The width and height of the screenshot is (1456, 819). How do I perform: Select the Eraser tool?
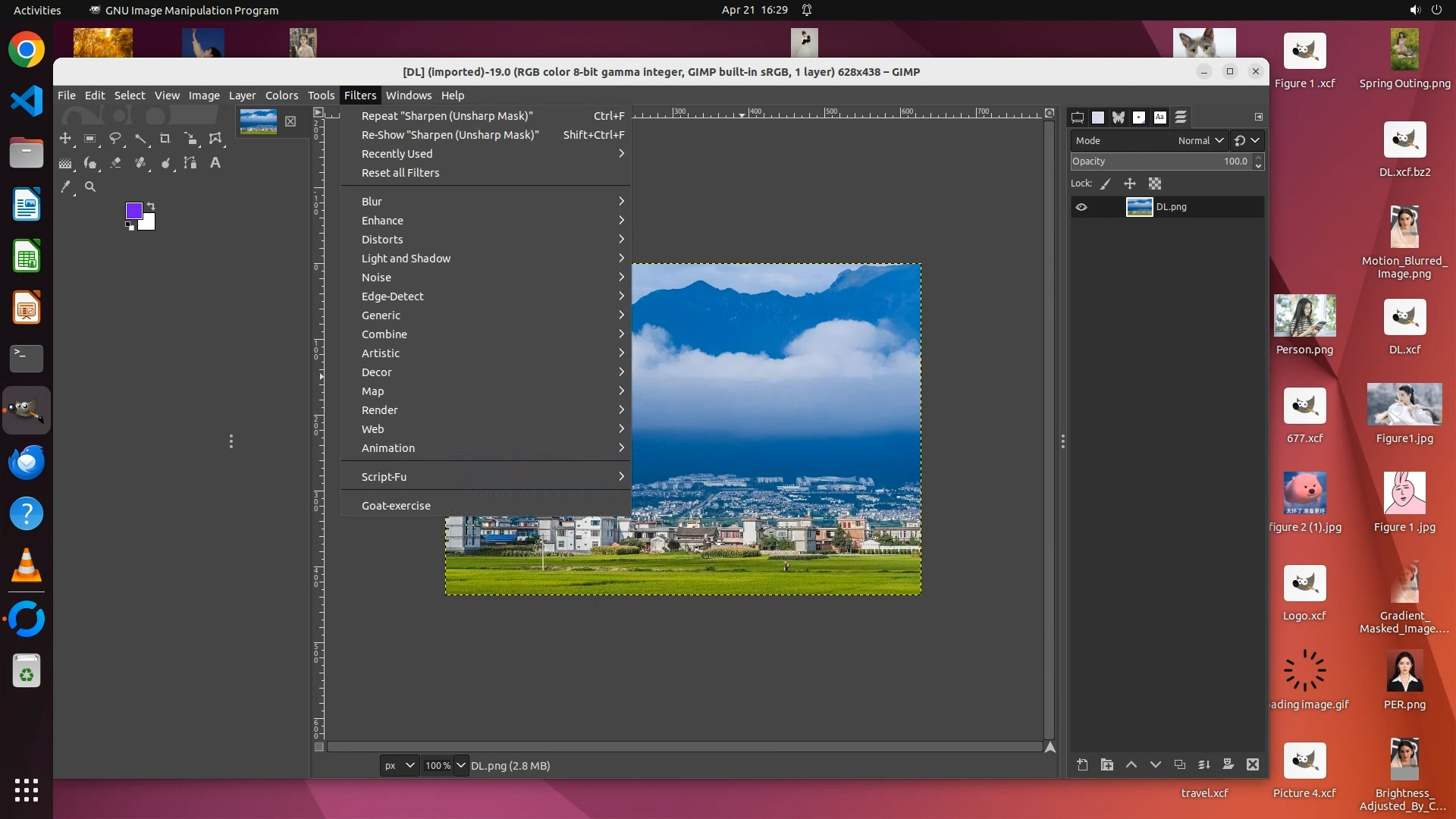click(115, 163)
